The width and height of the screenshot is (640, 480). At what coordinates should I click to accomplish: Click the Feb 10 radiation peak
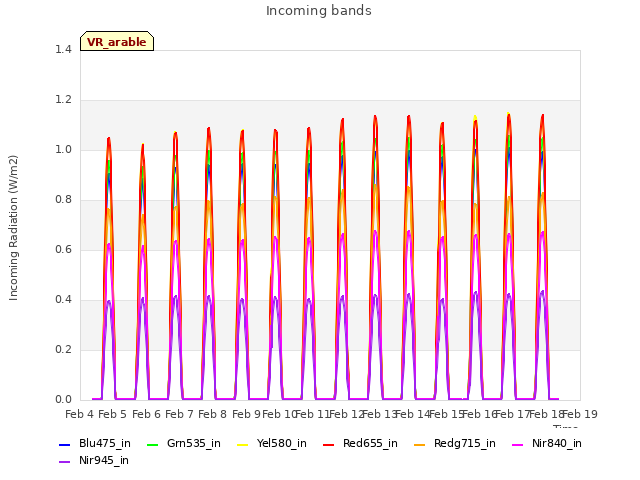pos(276,131)
